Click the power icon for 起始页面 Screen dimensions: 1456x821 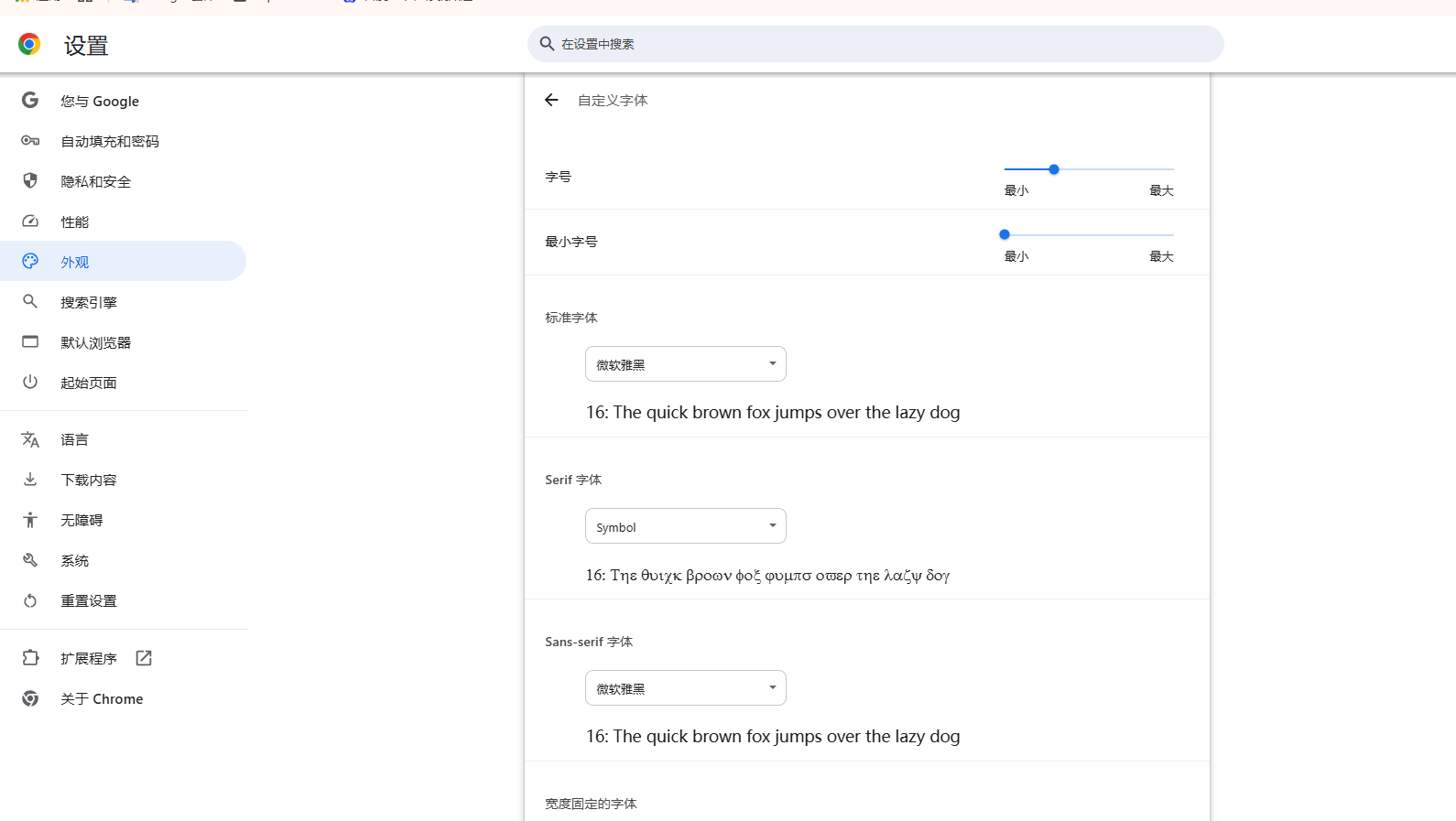pyautogui.click(x=30, y=382)
